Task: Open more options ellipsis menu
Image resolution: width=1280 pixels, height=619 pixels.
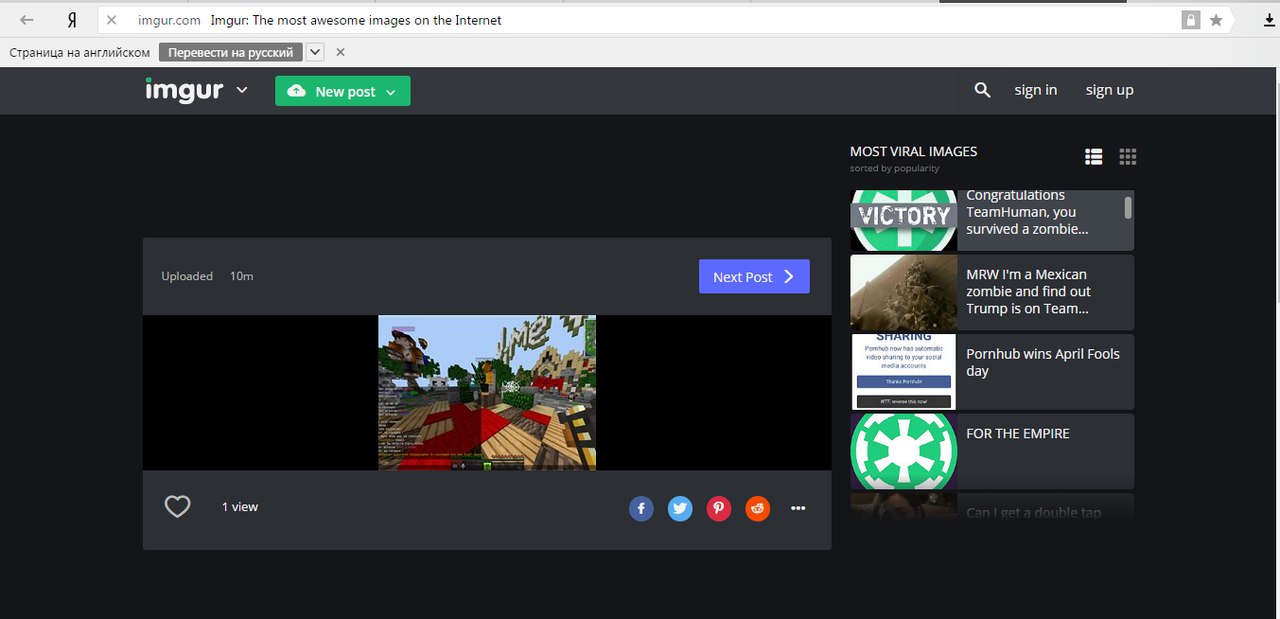Action: point(798,508)
